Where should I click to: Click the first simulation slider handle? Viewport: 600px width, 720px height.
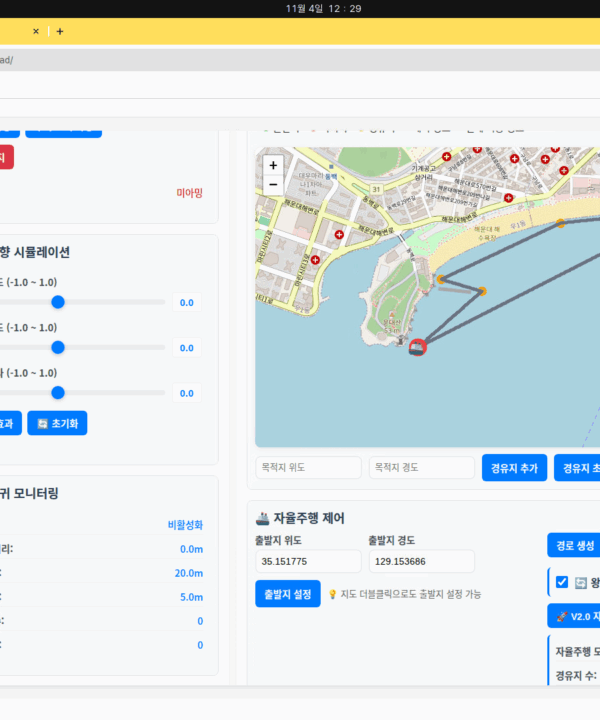(x=58, y=302)
